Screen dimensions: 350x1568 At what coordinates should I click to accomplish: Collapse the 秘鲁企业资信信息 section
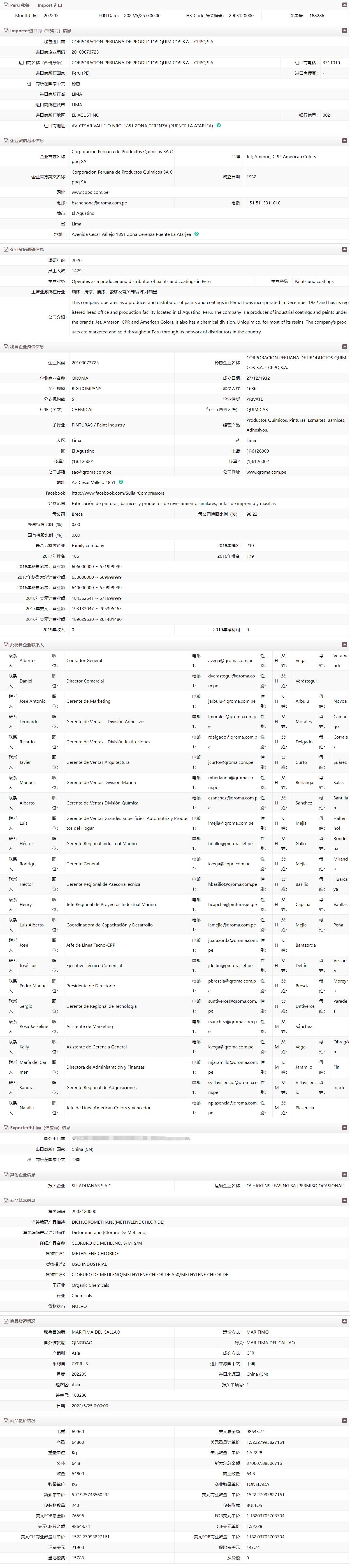point(344,346)
